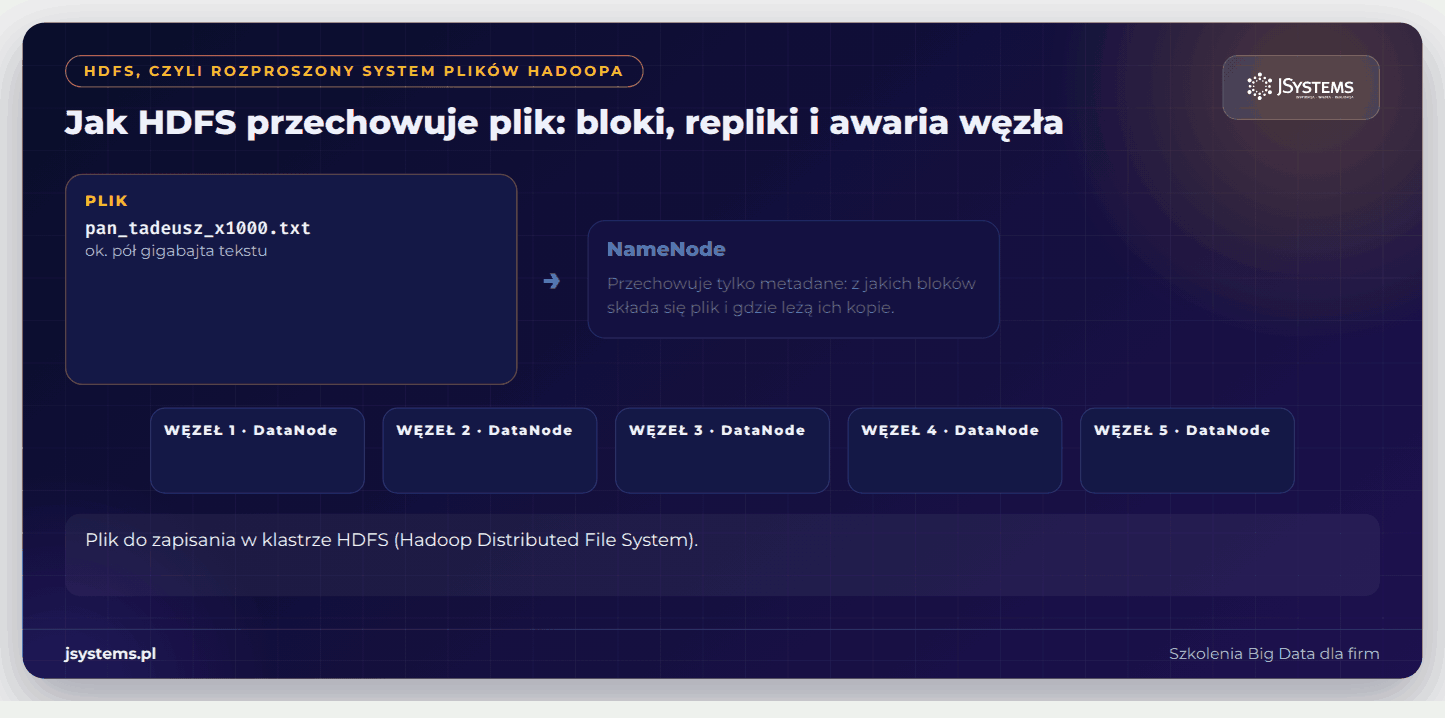Select WĘZEŁ 4 DataNode box
The image size is (1445, 718).
click(x=955, y=450)
